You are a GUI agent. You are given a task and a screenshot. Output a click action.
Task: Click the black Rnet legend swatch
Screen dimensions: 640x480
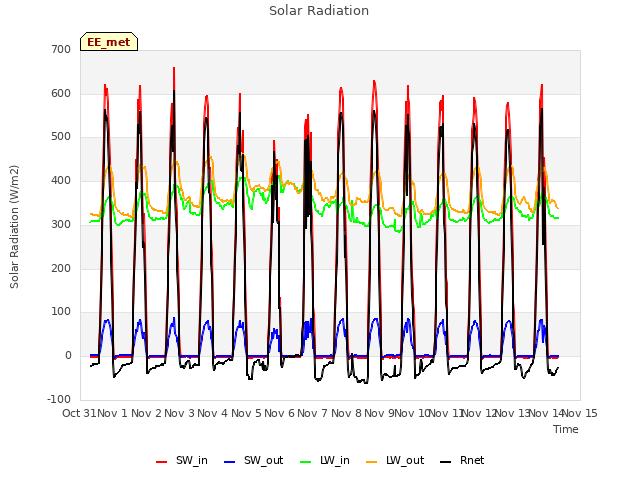point(446,462)
